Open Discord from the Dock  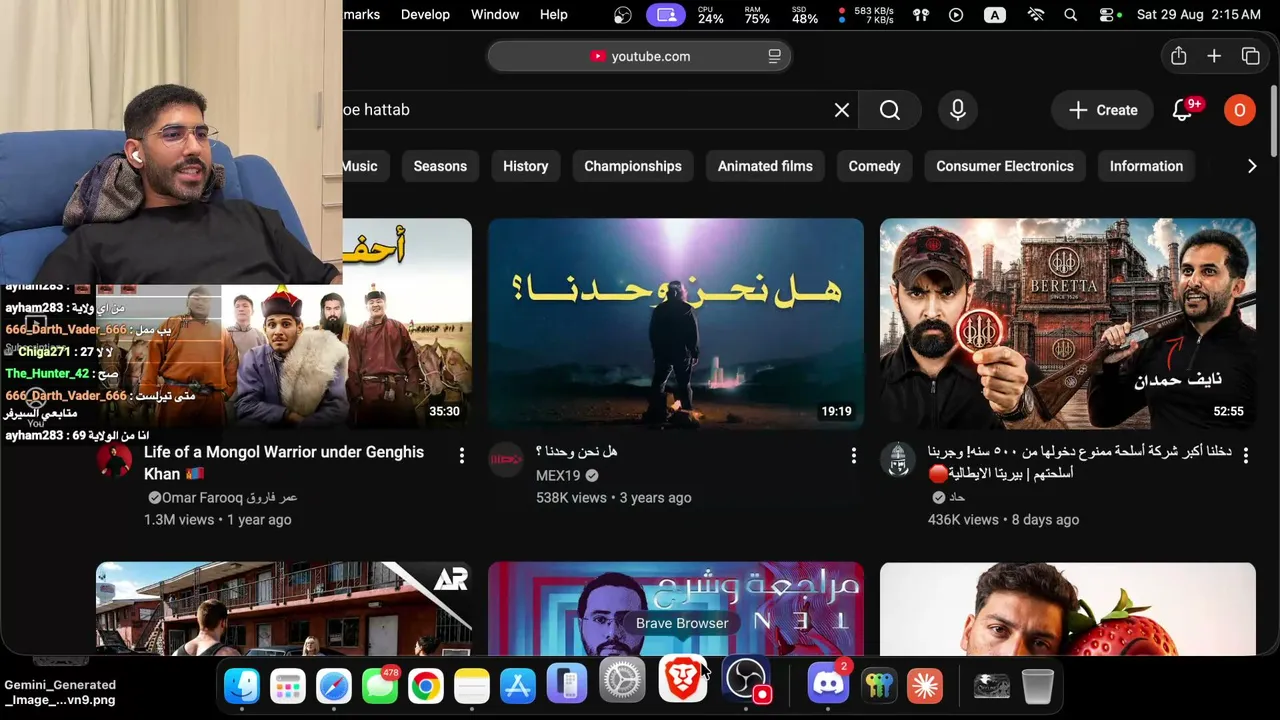coord(828,685)
